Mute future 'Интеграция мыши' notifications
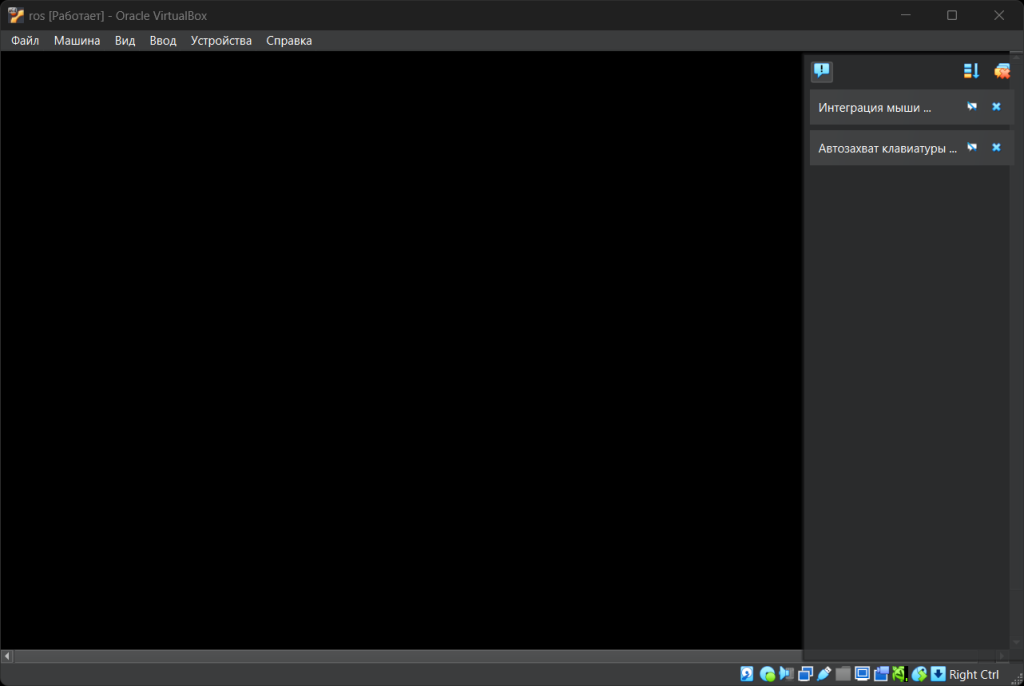 click(x=972, y=106)
